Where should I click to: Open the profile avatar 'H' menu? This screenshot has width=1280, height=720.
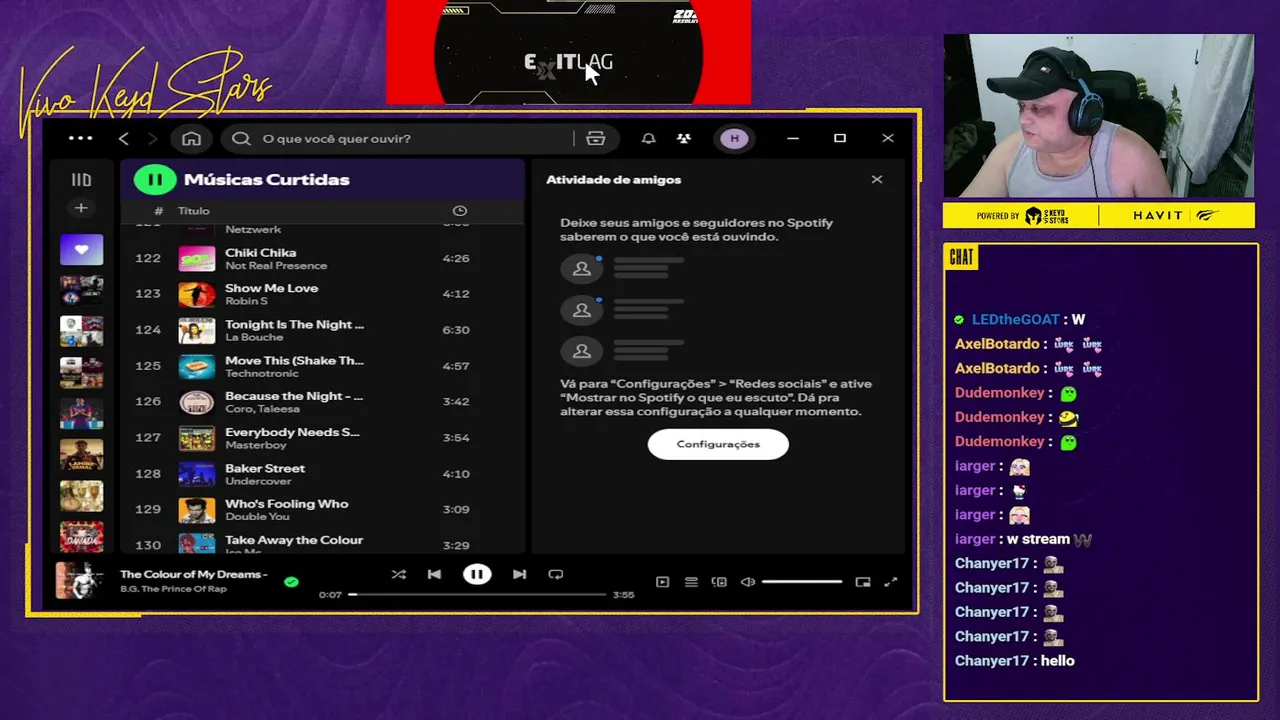[x=734, y=139]
